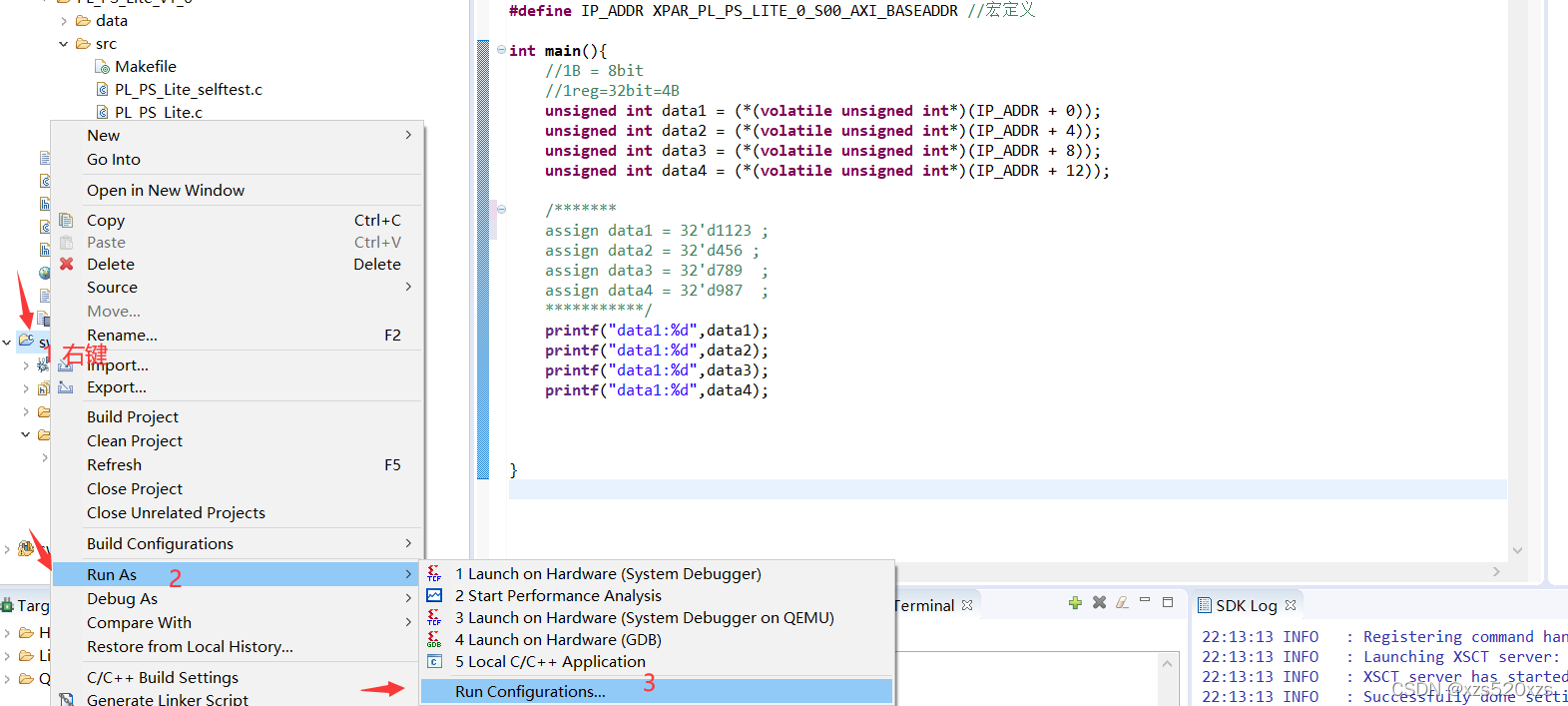
Task: Choose Close Project
Action: point(238,489)
